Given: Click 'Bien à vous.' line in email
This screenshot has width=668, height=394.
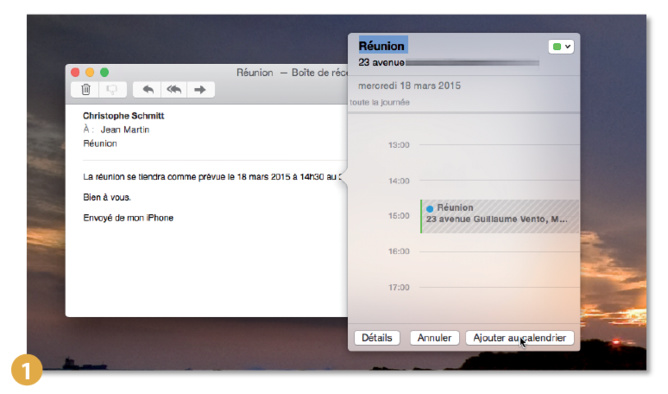Looking at the screenshot, I should pyautogui.click(x=107, y=197).
